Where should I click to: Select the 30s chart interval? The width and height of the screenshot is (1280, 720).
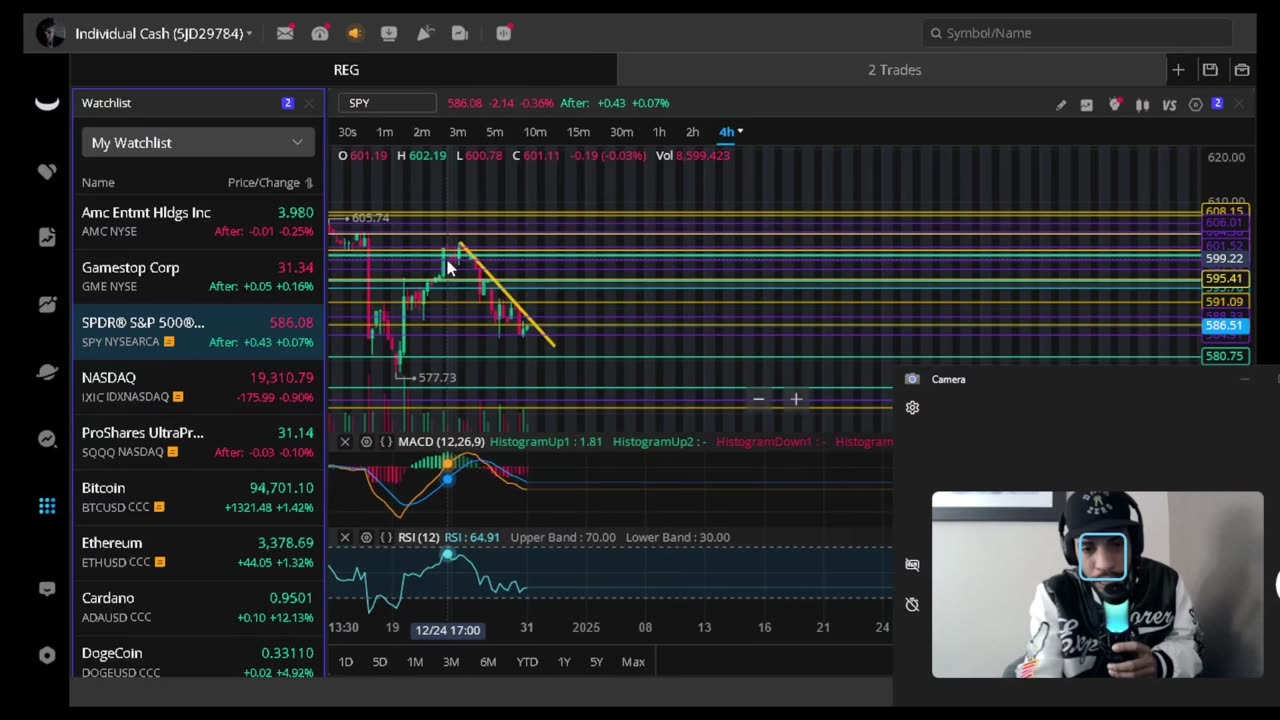(347, 132)
